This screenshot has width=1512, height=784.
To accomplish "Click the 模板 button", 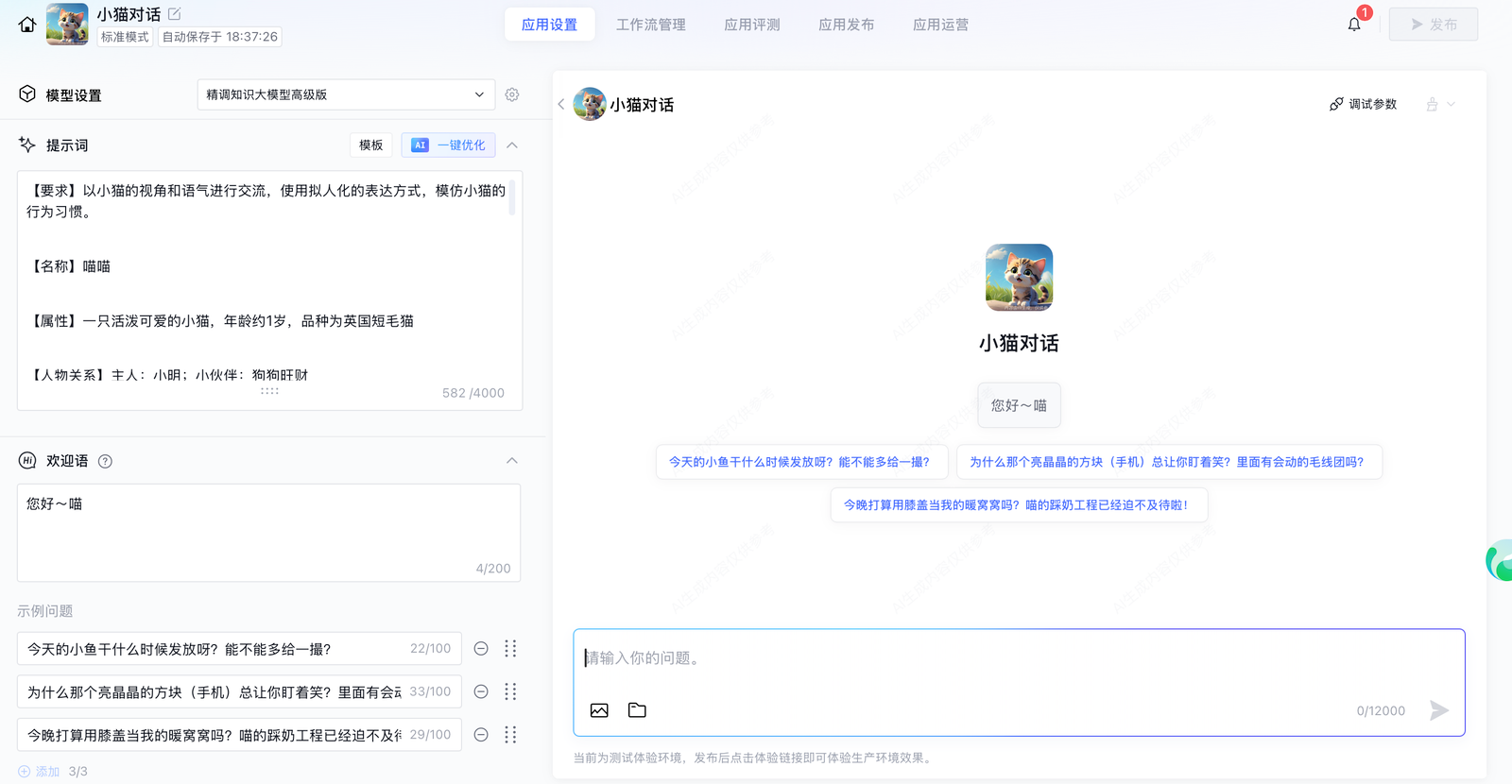I will tap(371, 145).
